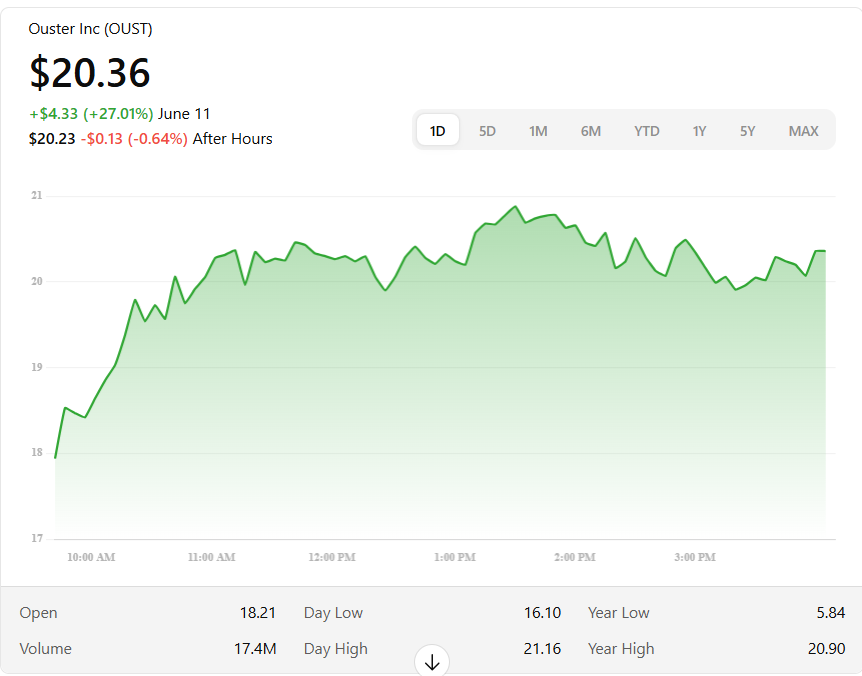Click the $20.23 after-hours price
This screenshot has width=862, height=676.
coord(52,138)
